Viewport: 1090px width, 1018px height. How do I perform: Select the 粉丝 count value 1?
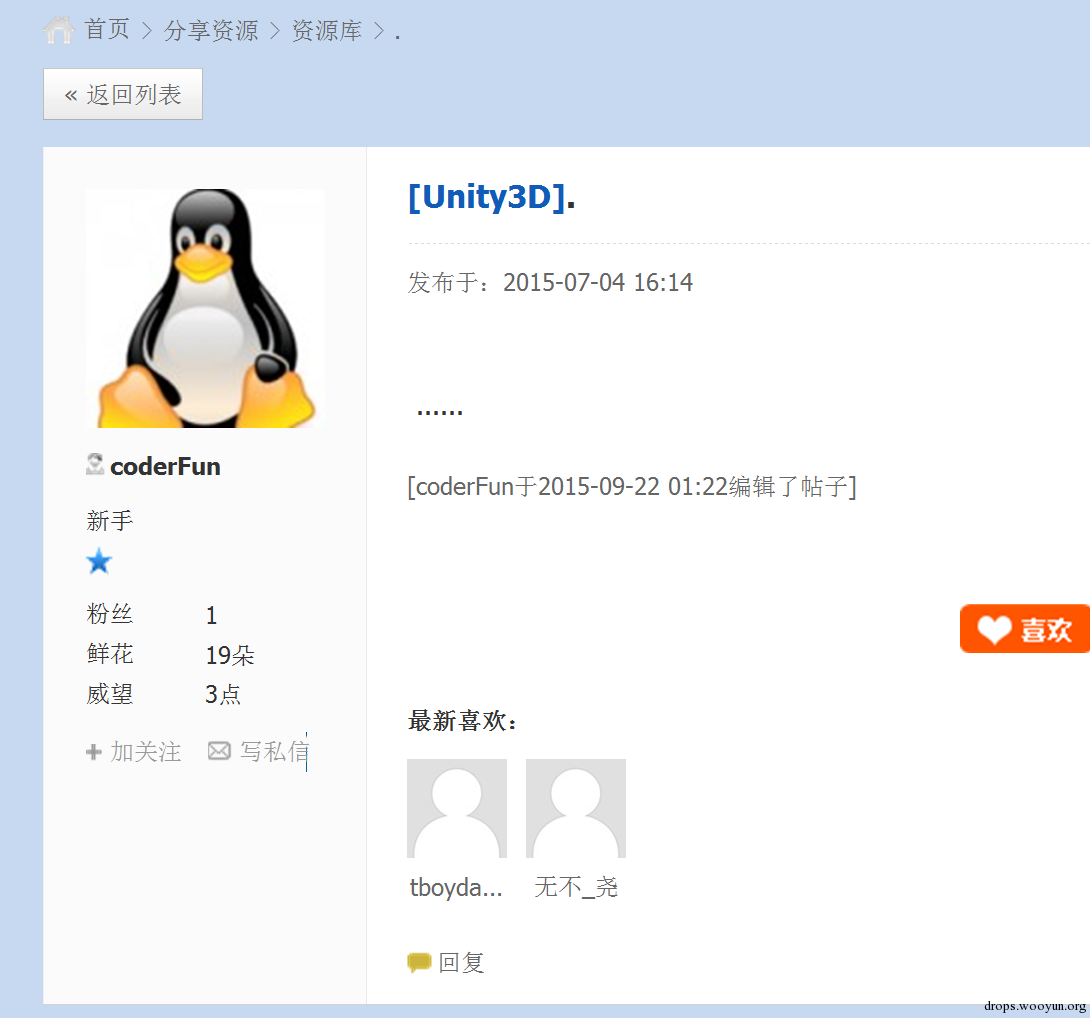[x=211, y=615]
